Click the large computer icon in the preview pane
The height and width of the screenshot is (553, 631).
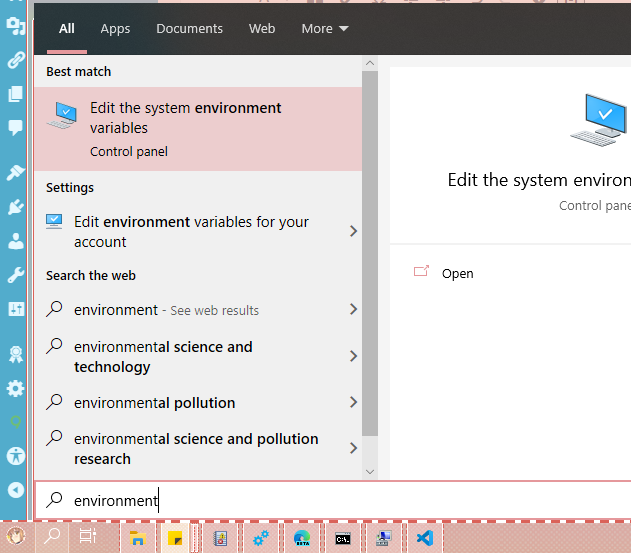click(600, 120)
